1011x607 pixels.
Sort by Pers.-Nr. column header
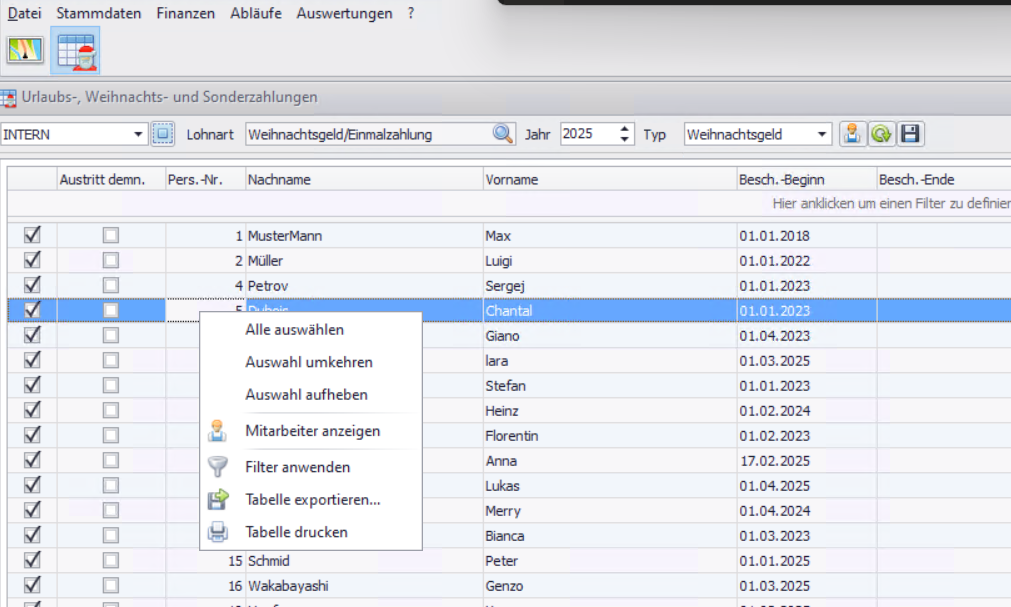[x=206, y=179]
